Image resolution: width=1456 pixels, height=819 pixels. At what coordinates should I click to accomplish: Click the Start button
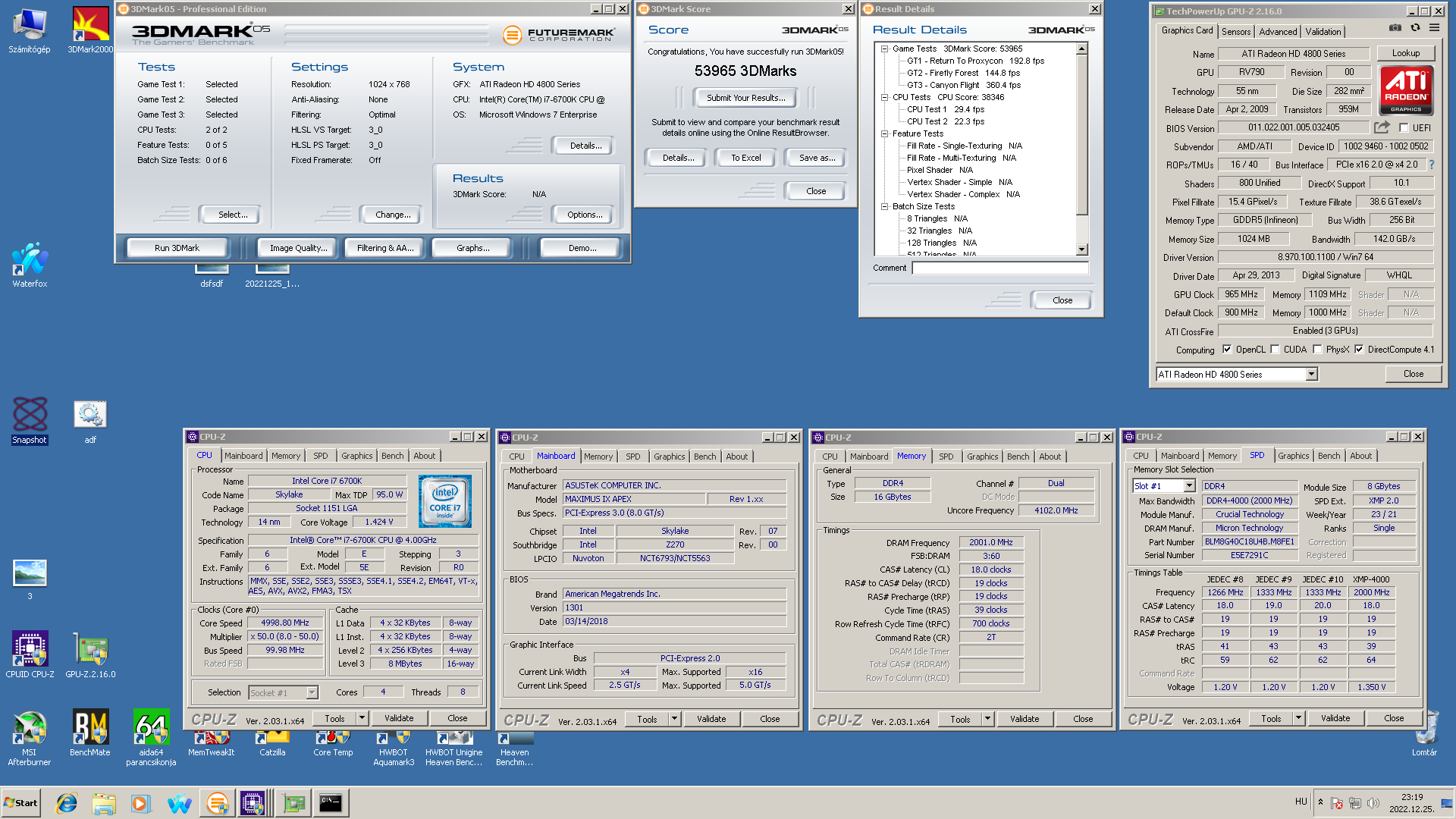20,802
